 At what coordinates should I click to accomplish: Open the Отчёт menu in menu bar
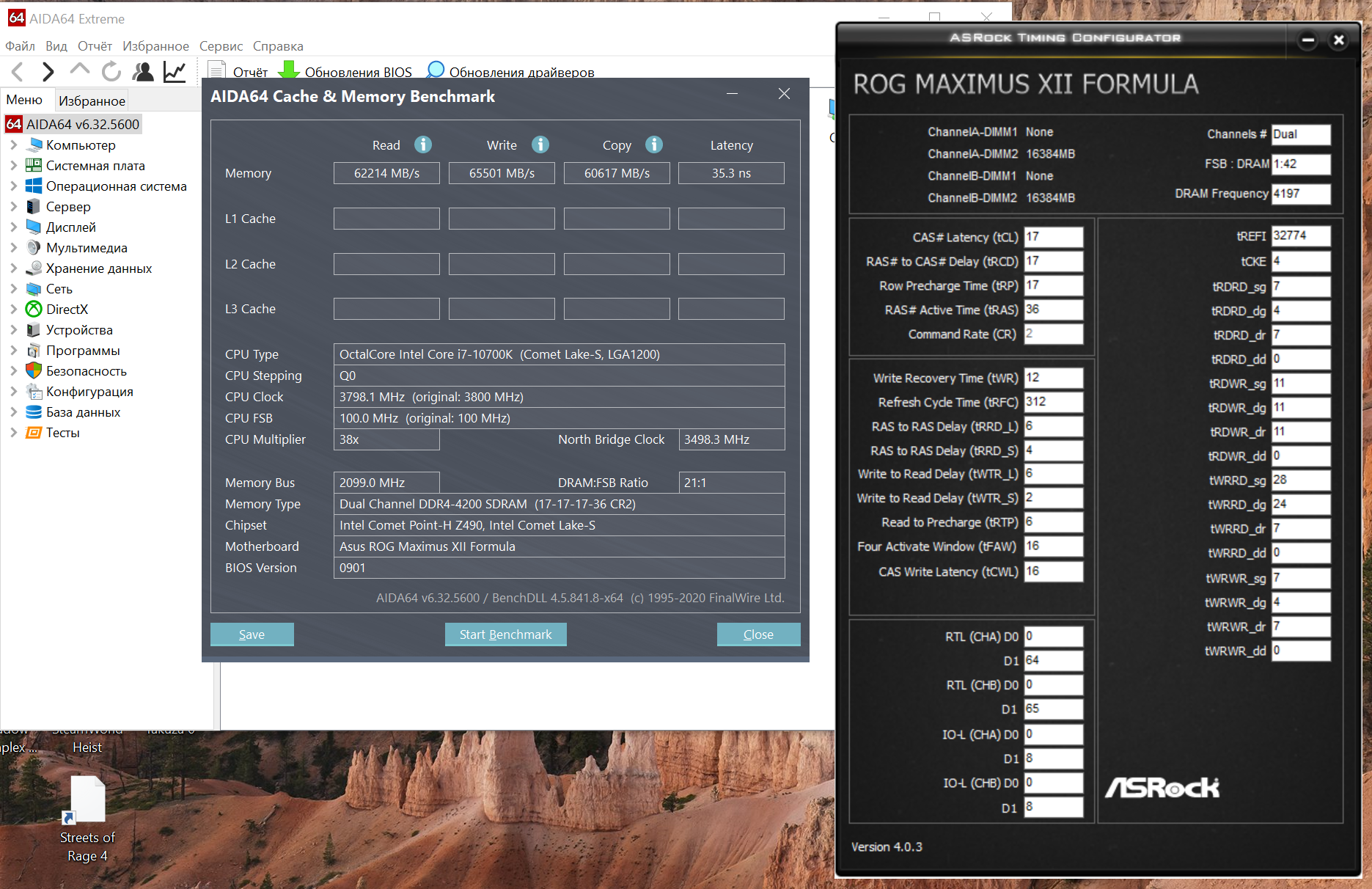(95, 46)
